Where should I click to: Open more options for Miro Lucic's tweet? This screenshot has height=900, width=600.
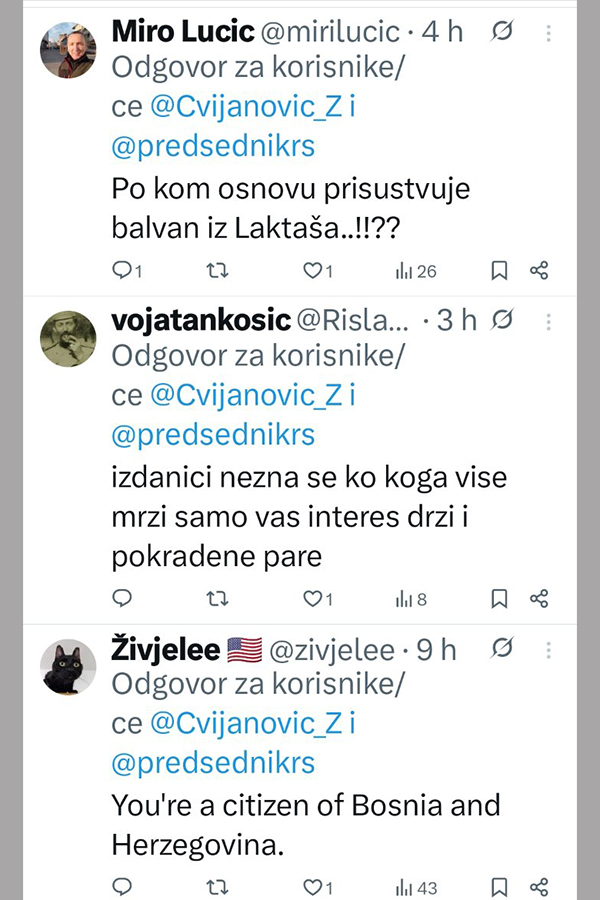tap(548, 33)
